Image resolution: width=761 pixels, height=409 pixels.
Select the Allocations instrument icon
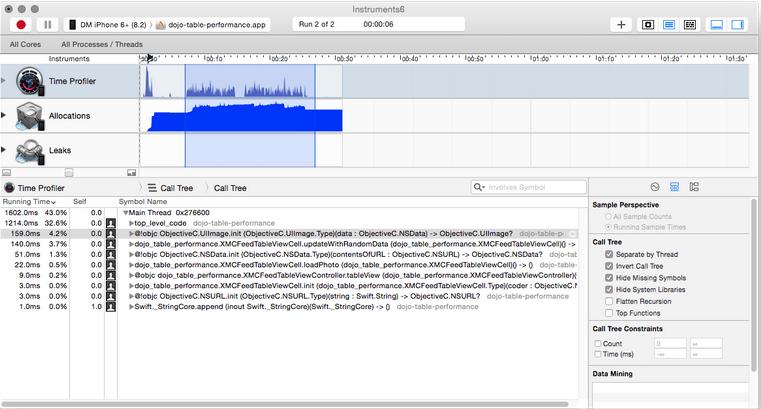[x=30, y=116]
